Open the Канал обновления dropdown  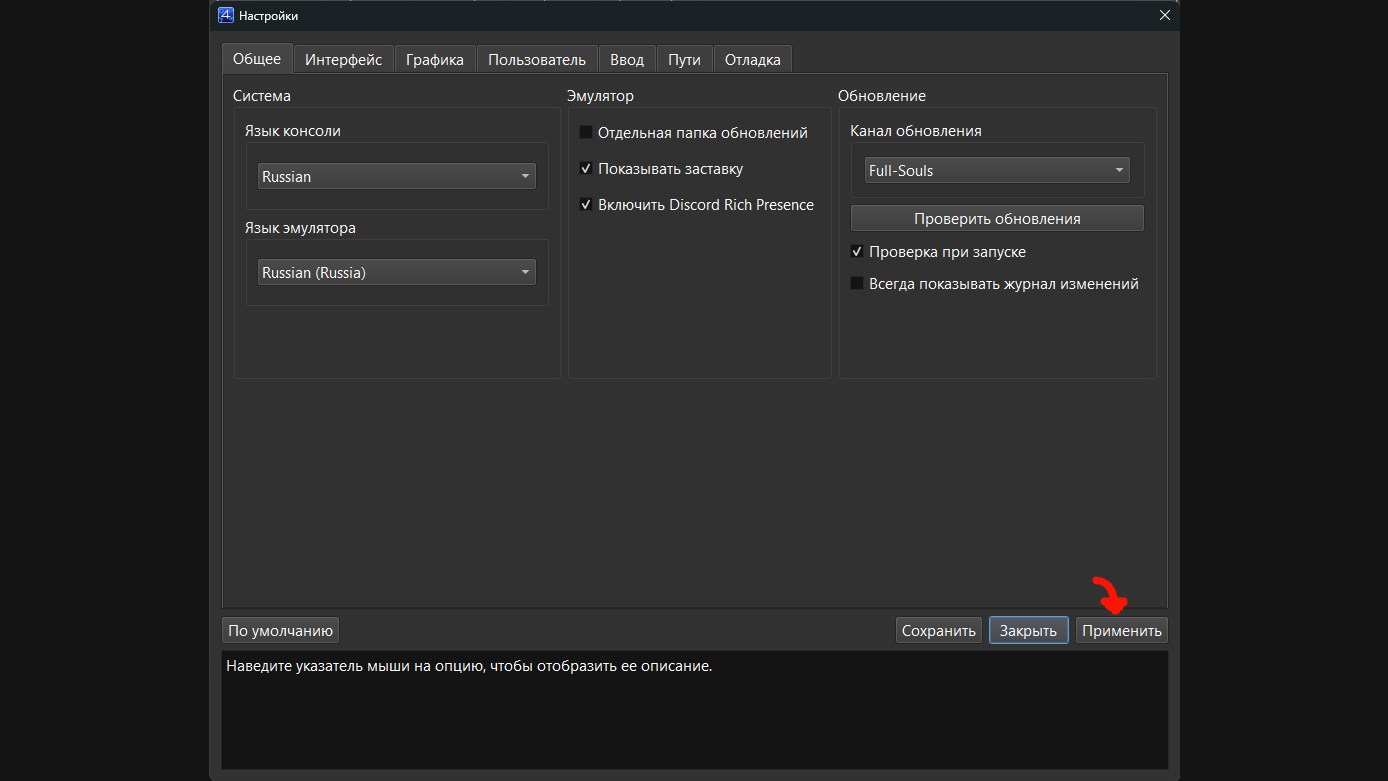pos(997,170)
